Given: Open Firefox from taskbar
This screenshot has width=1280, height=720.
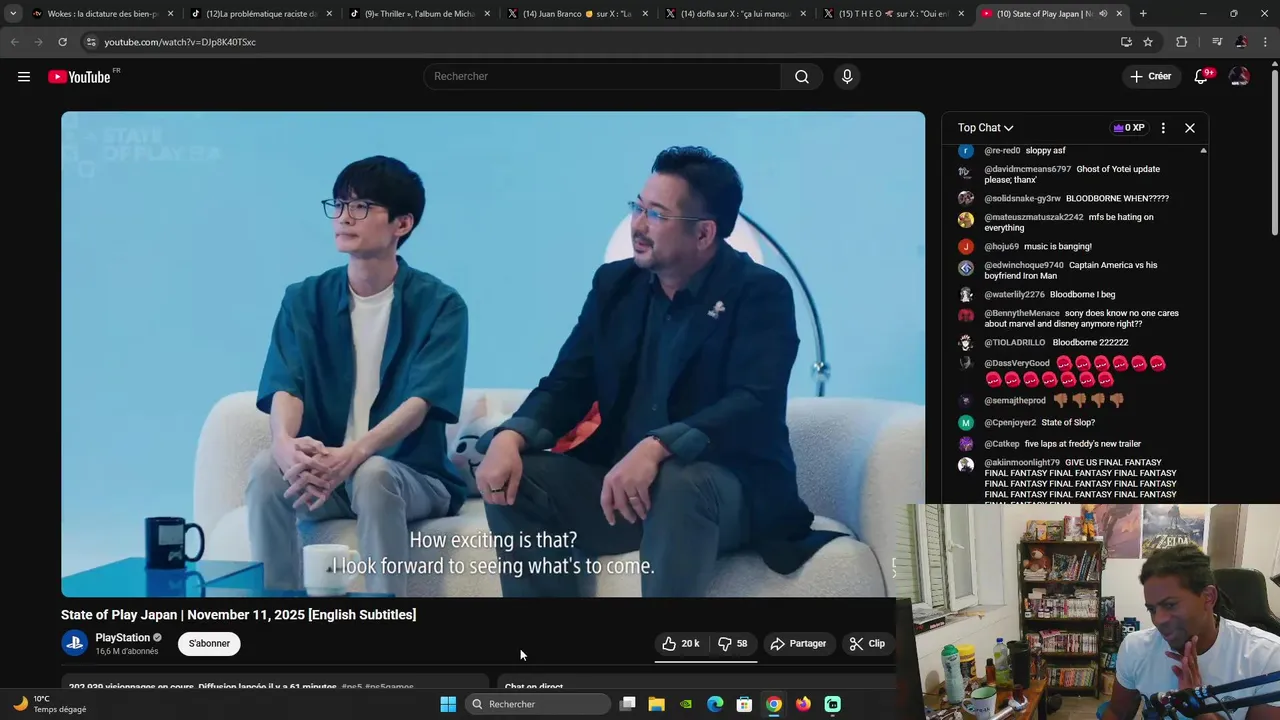Looking at the screenshot, I should click(x=803, y=704).
